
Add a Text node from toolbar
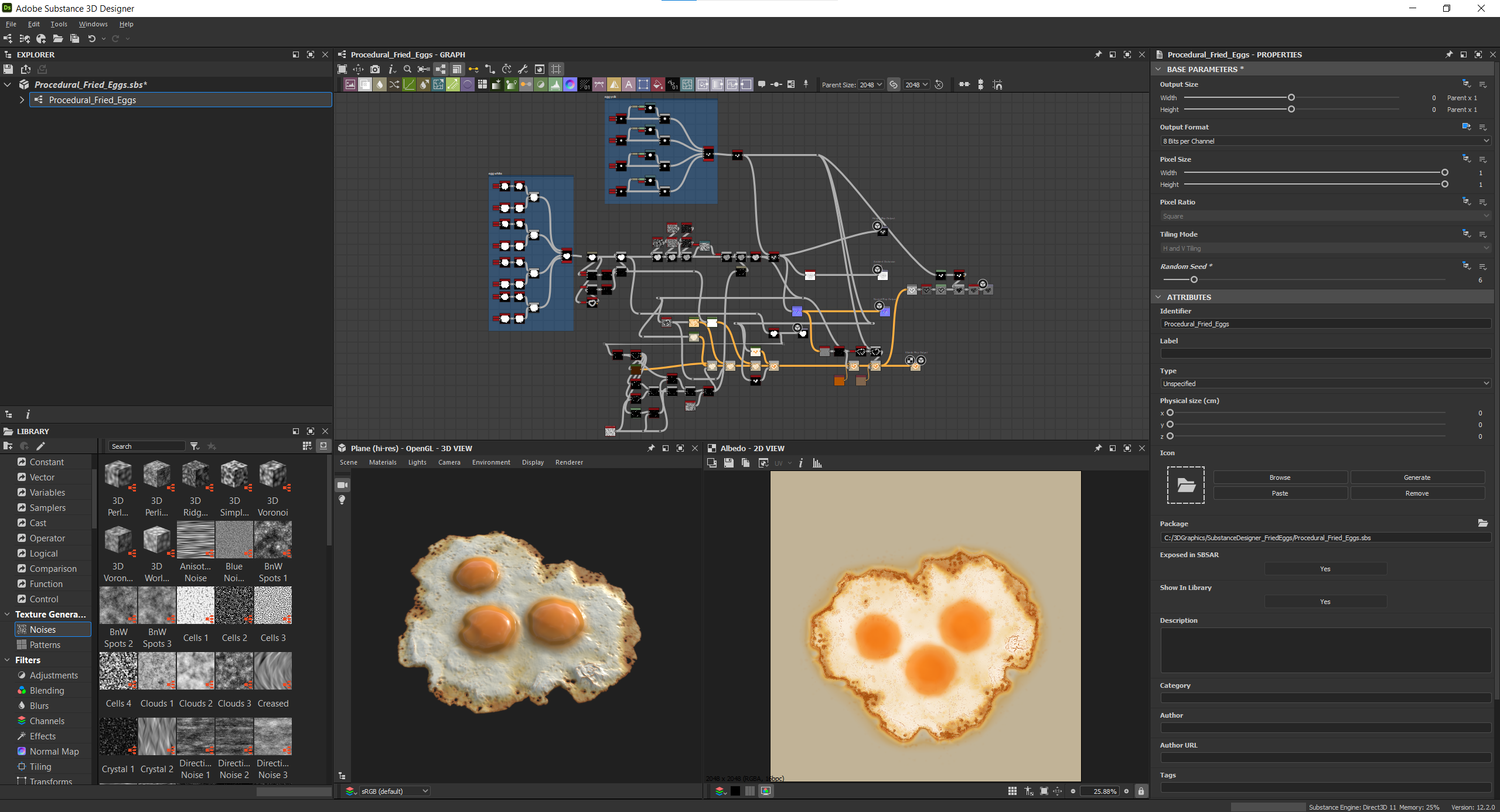628,84
